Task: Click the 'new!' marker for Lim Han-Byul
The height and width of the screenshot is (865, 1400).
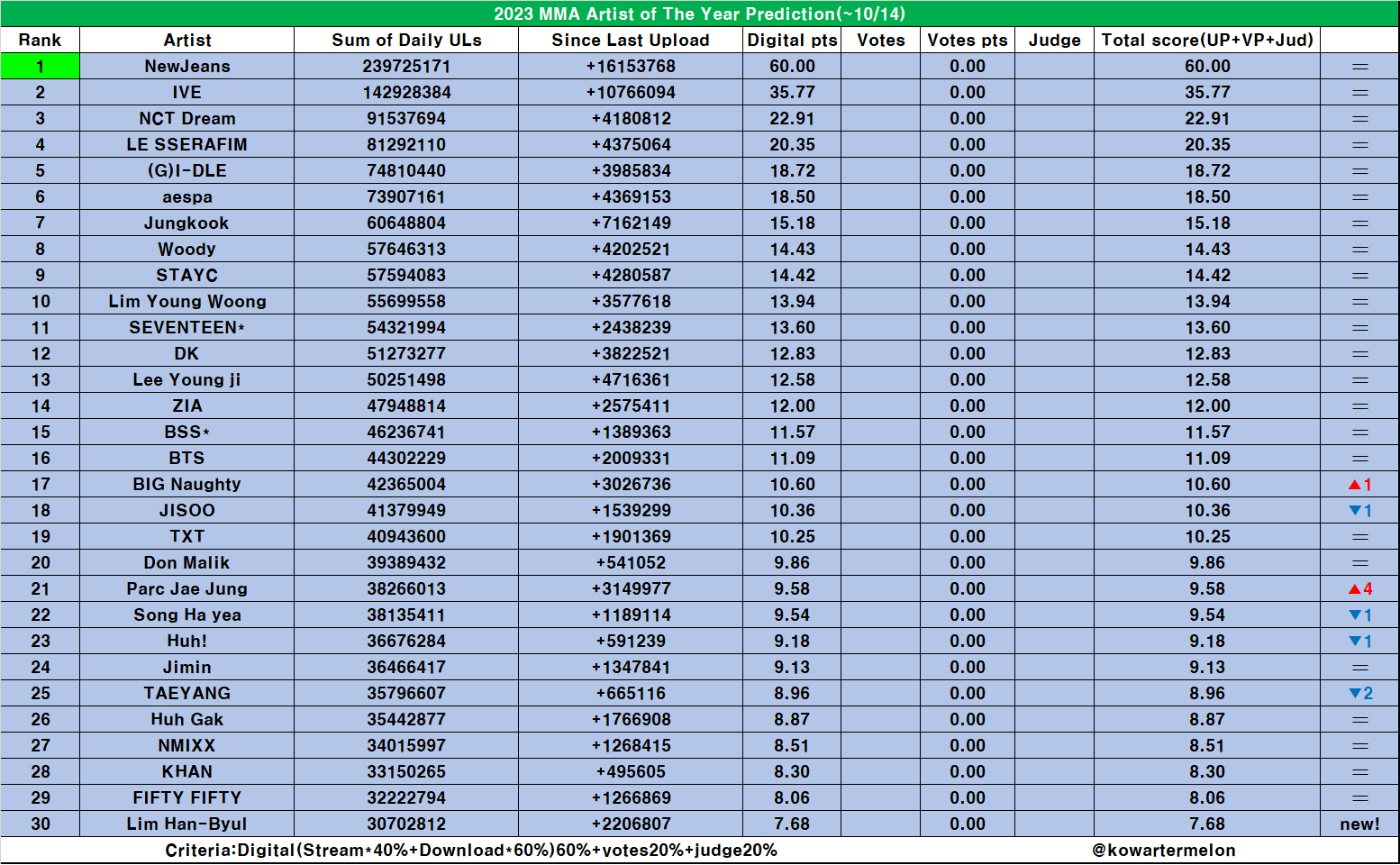Action: tap(1360, 824)
